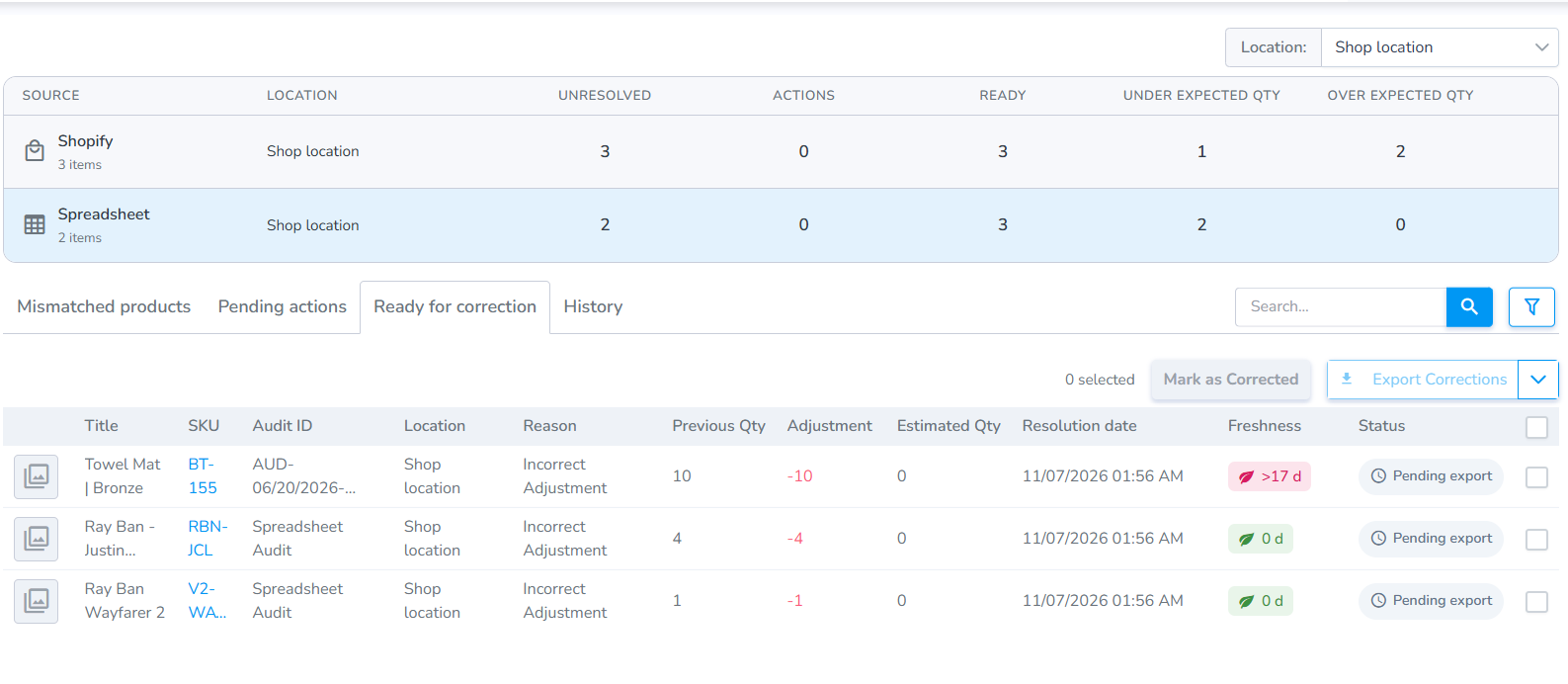The image size is (1568, 684).
Task: Click the Previous Qty column header
Action: [718, 426]
